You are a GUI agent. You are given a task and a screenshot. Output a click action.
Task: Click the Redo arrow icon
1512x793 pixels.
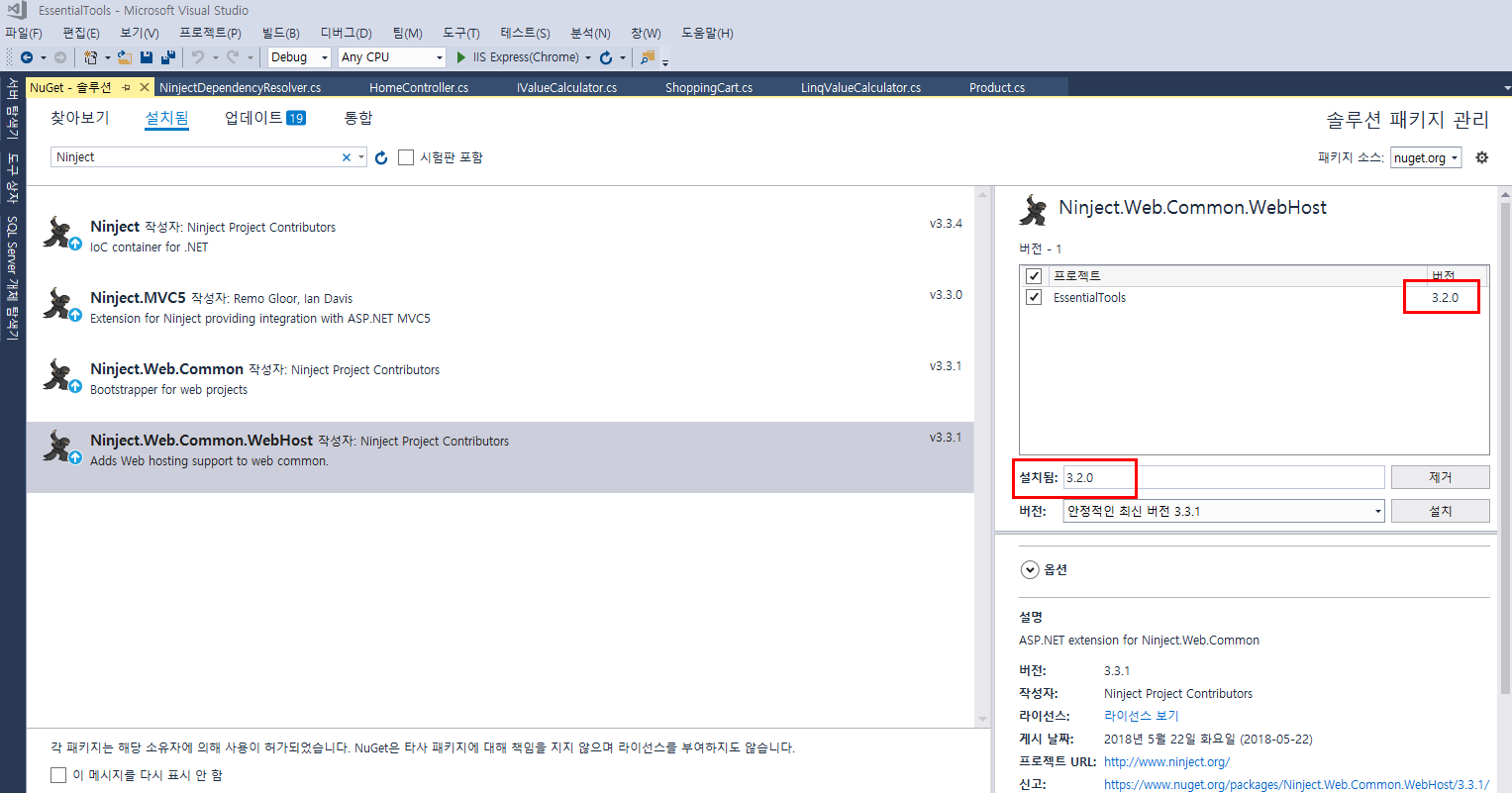[x=233, y=57]
